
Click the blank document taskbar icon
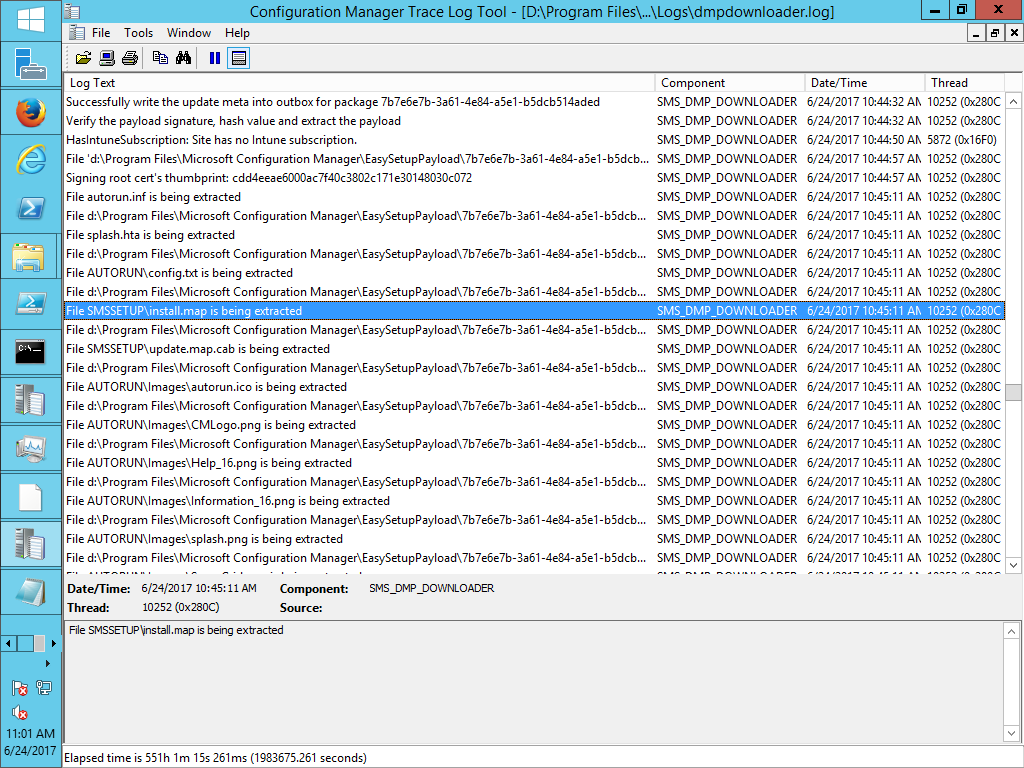tap(31, 497)
